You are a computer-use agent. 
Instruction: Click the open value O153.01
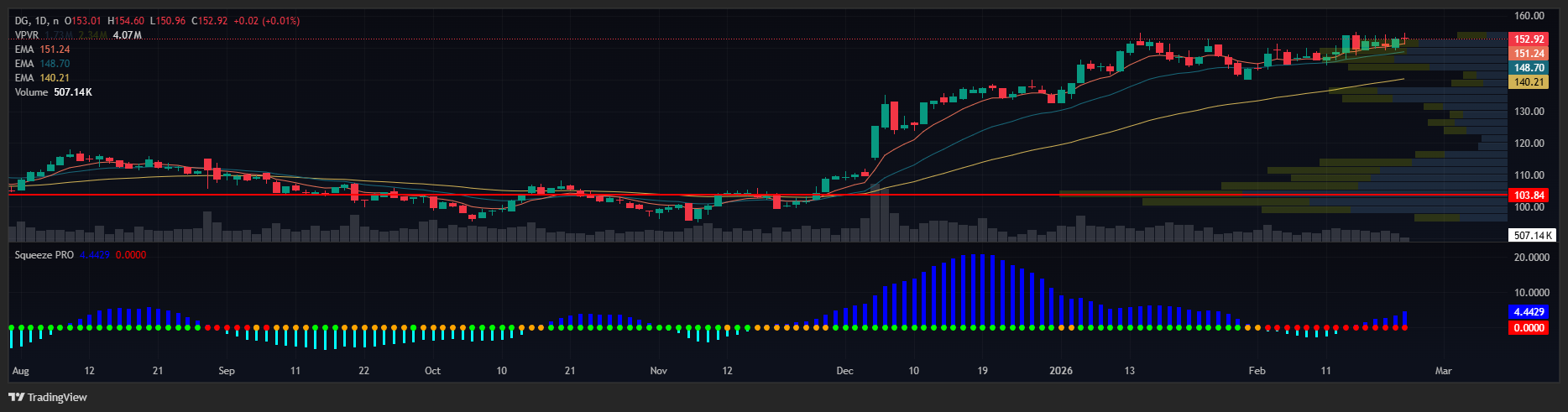pyautogui.click(x=82, y=21)
